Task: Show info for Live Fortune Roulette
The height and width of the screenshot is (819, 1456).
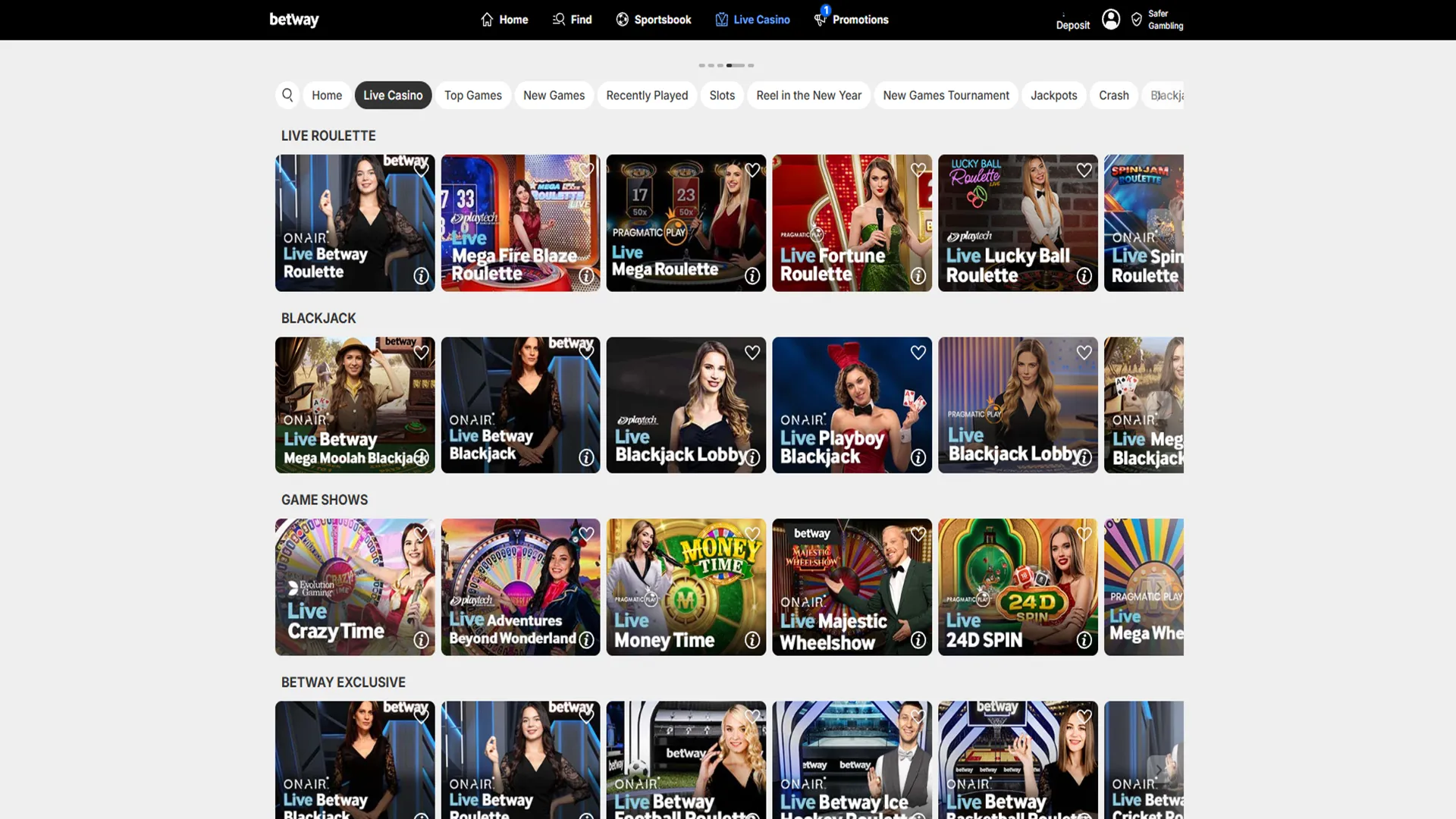Action: click(918, 276)
